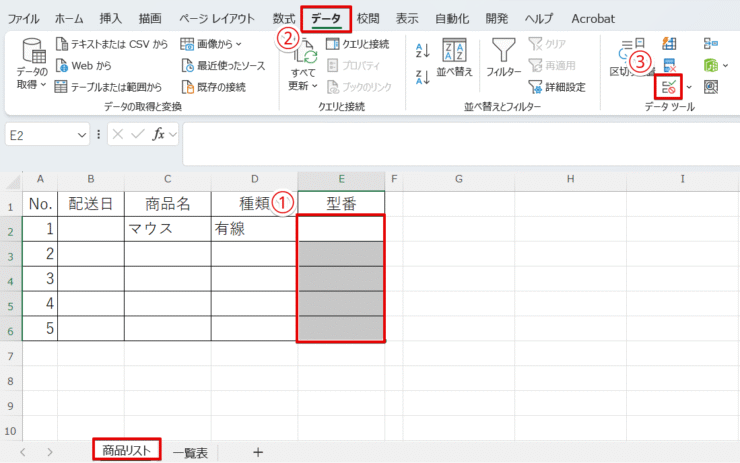Add a new sheet with plus

(x=258, y=452)
